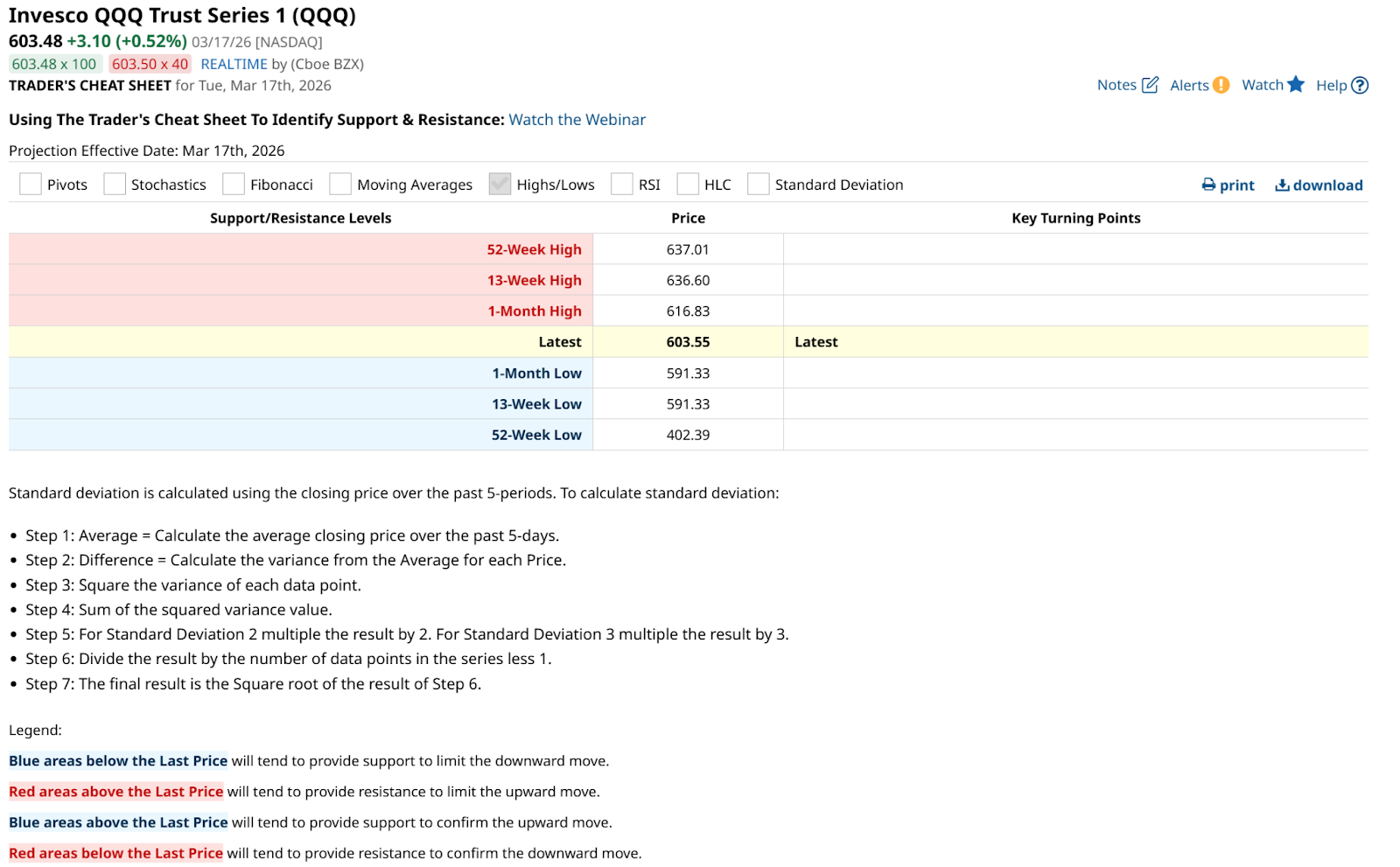Turn on the HLC checkbox

tap(688, 184)
